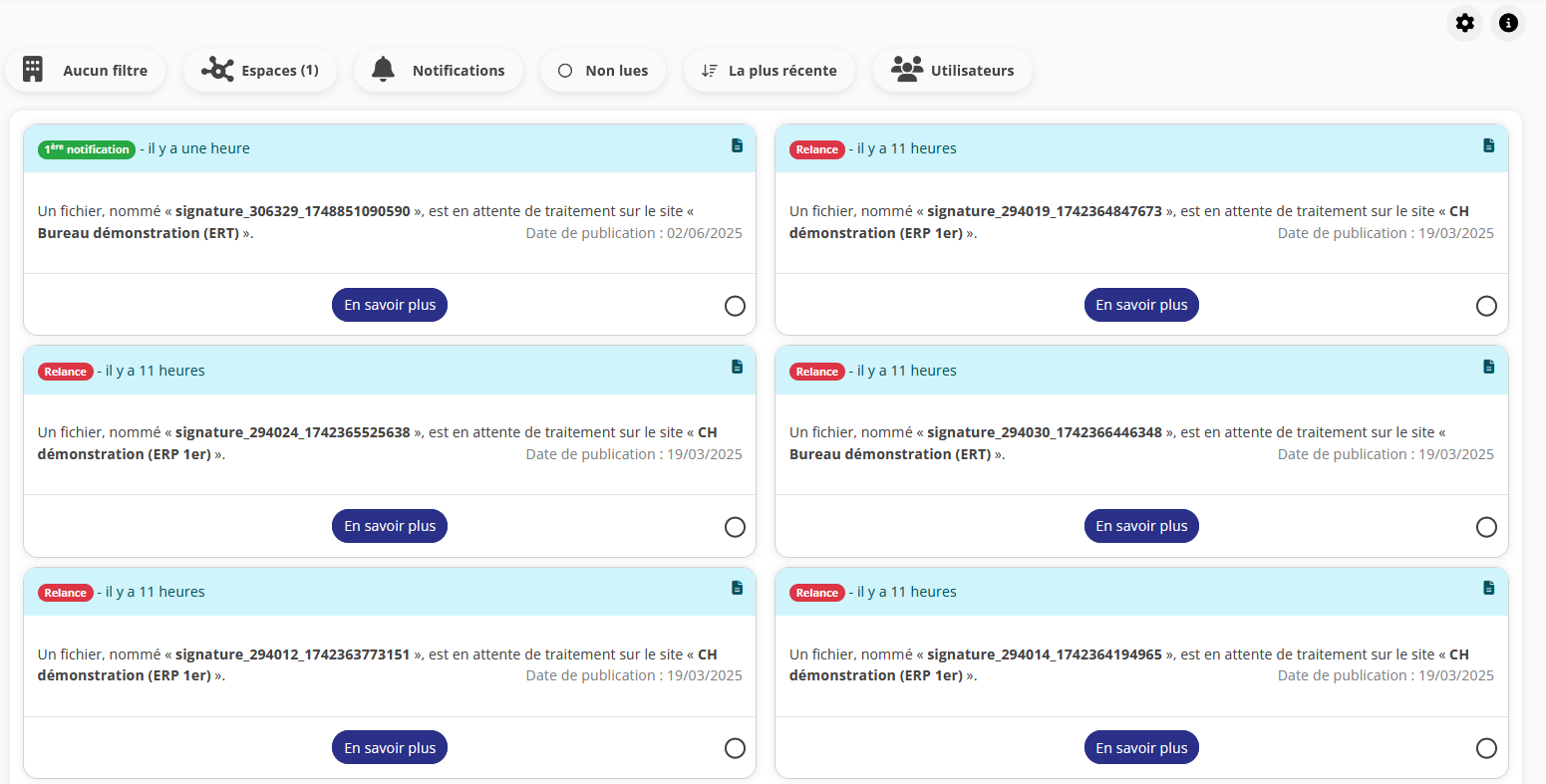1546x784 pixels.
Task: Click the green 1ère notification badge
Action: [87, 149]
